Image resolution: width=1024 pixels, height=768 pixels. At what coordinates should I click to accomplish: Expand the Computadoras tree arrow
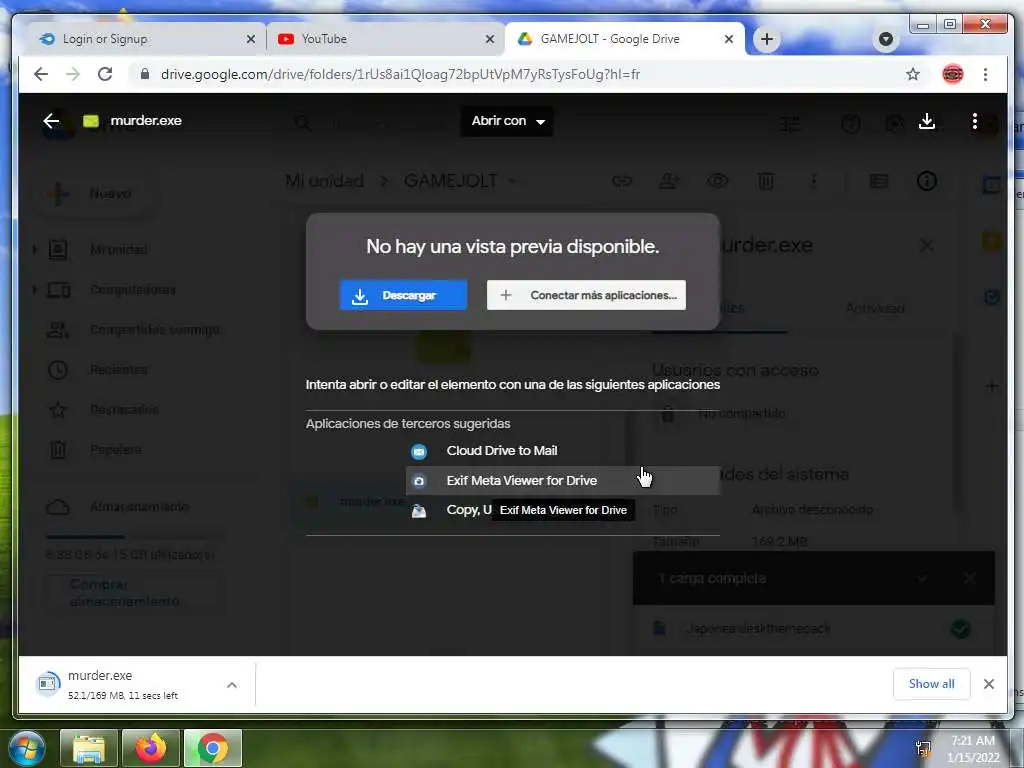(35, 289)
